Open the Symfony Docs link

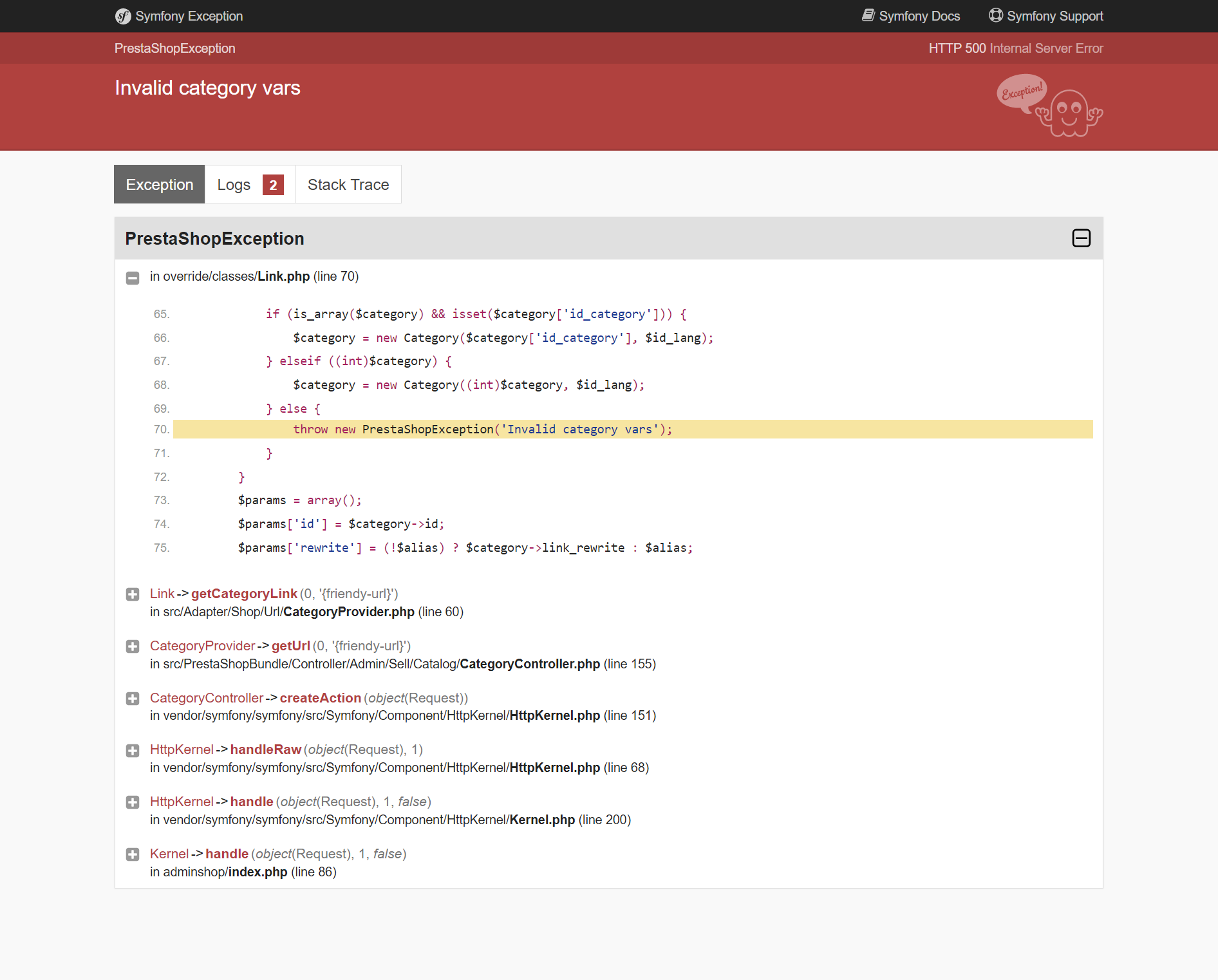[911, 16]
